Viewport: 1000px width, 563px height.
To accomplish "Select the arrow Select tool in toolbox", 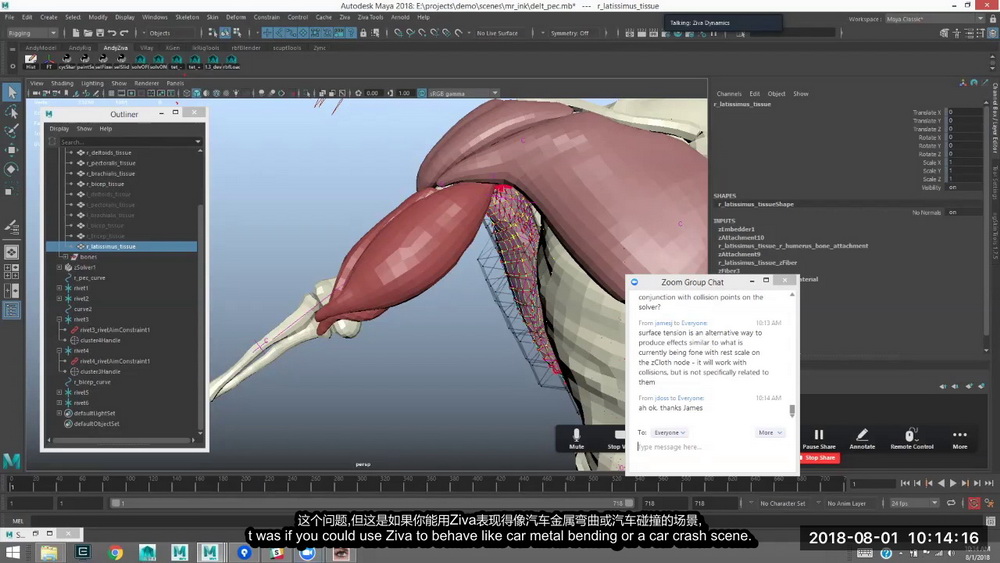I will point(11,93).
